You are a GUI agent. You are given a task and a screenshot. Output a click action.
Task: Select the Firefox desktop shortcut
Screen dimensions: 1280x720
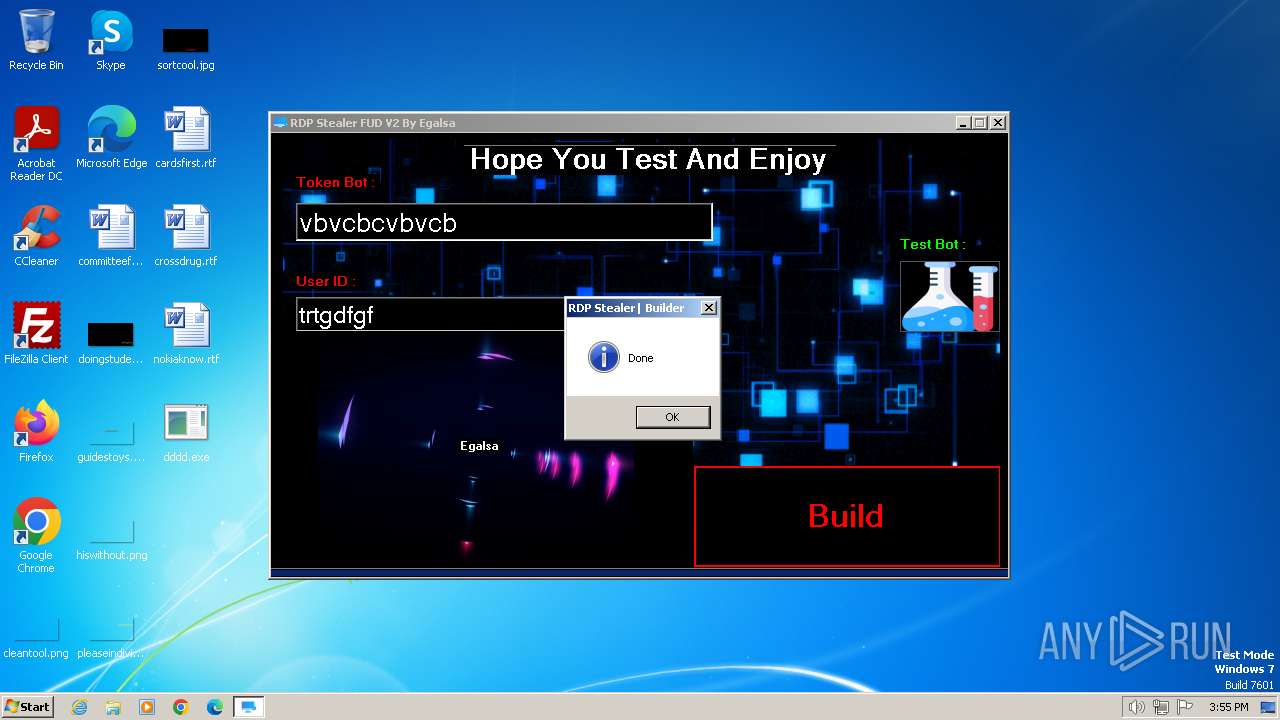coord(36,432)
